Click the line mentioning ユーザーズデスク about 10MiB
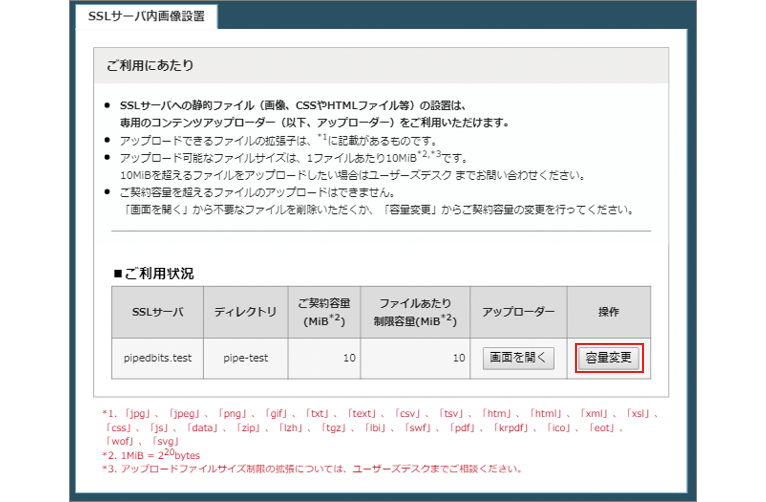766x502 pixels. (x=352, y=175)
